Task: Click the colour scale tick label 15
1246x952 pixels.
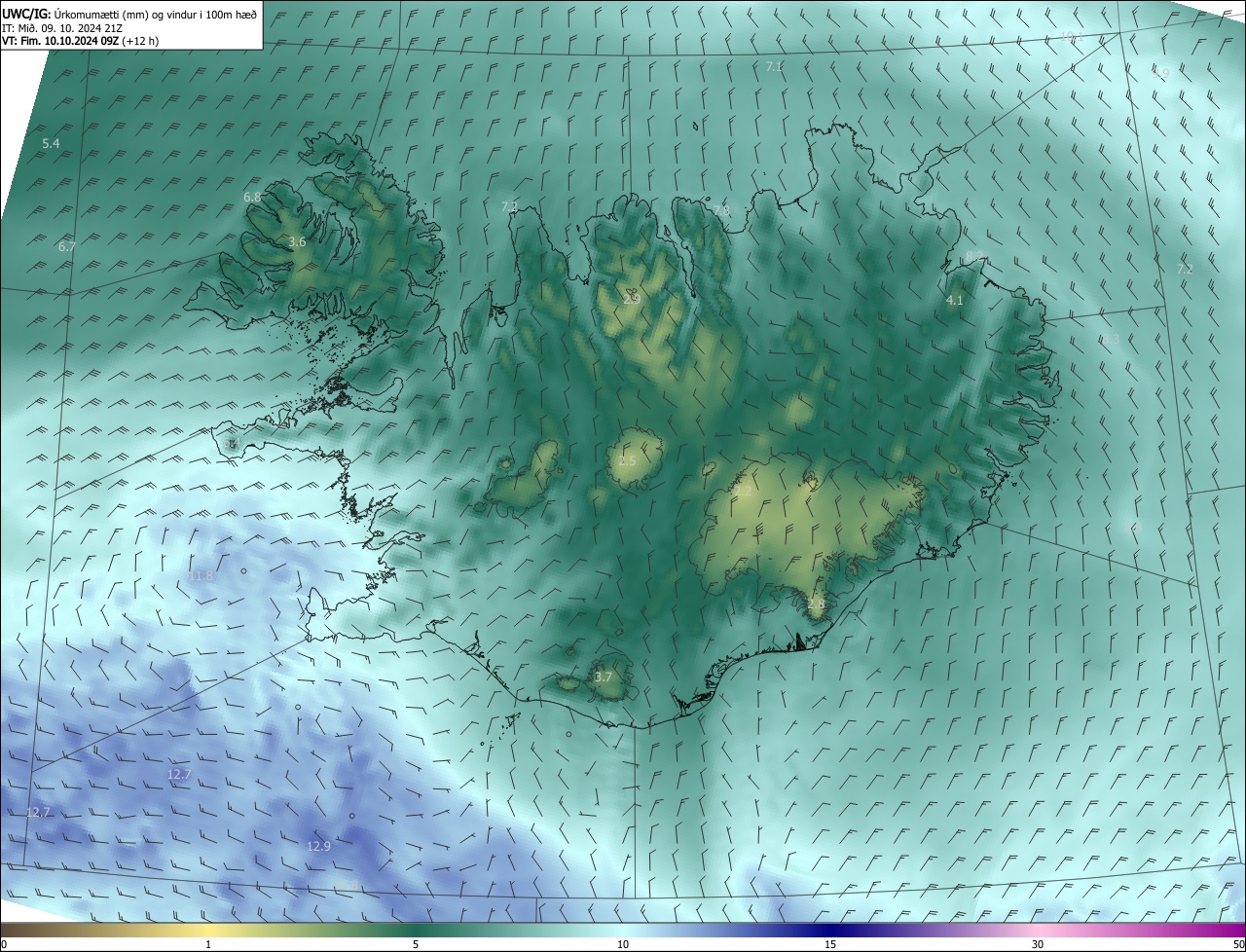Action: click(x=830, y=944)
